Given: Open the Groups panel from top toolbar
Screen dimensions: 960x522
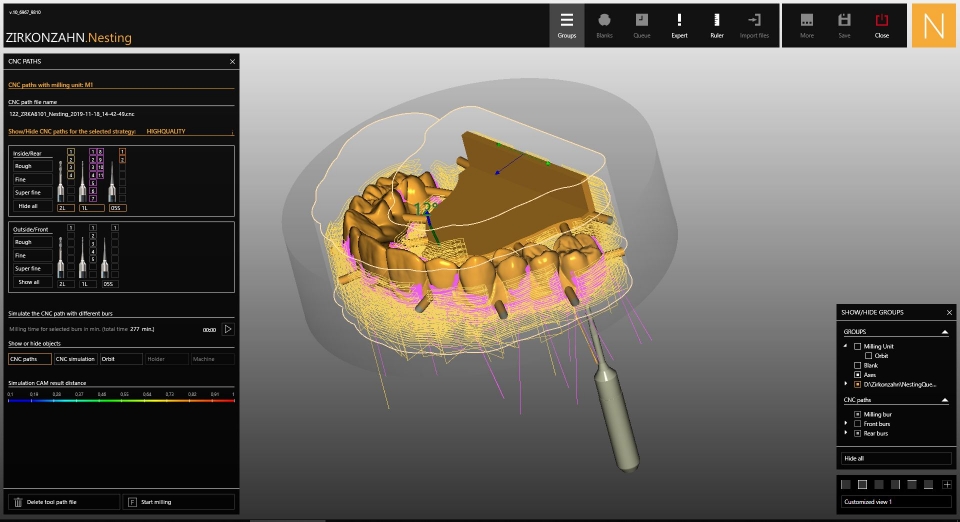Looking at the screenshot, I should pyautogui.click(x=566, y=26).
